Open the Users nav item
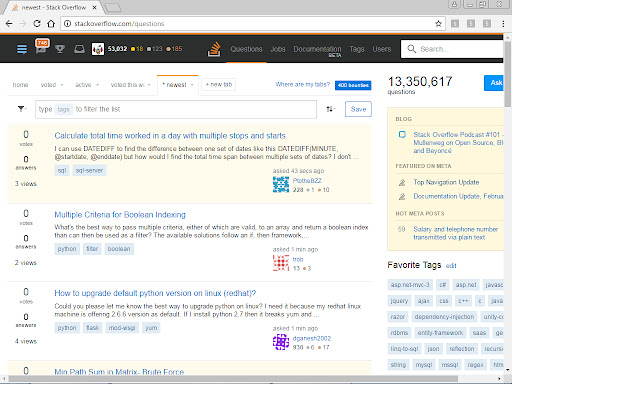640x400 pixels. [x=382, y=49]
